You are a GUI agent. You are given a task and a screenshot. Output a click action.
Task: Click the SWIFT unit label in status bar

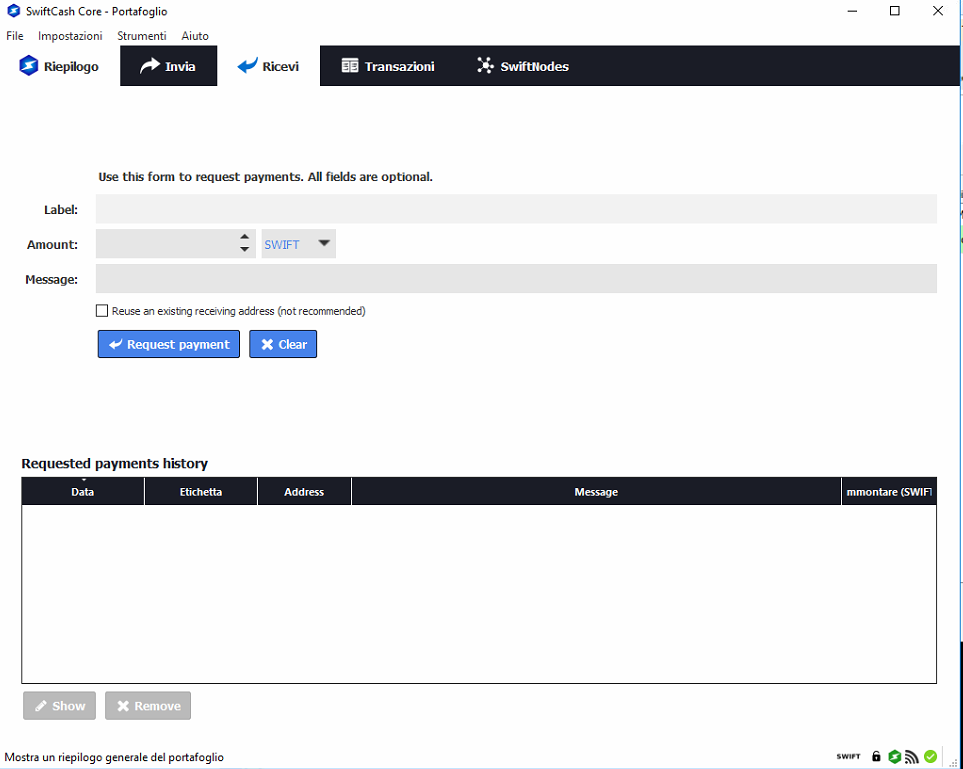[x=848, y=757]
